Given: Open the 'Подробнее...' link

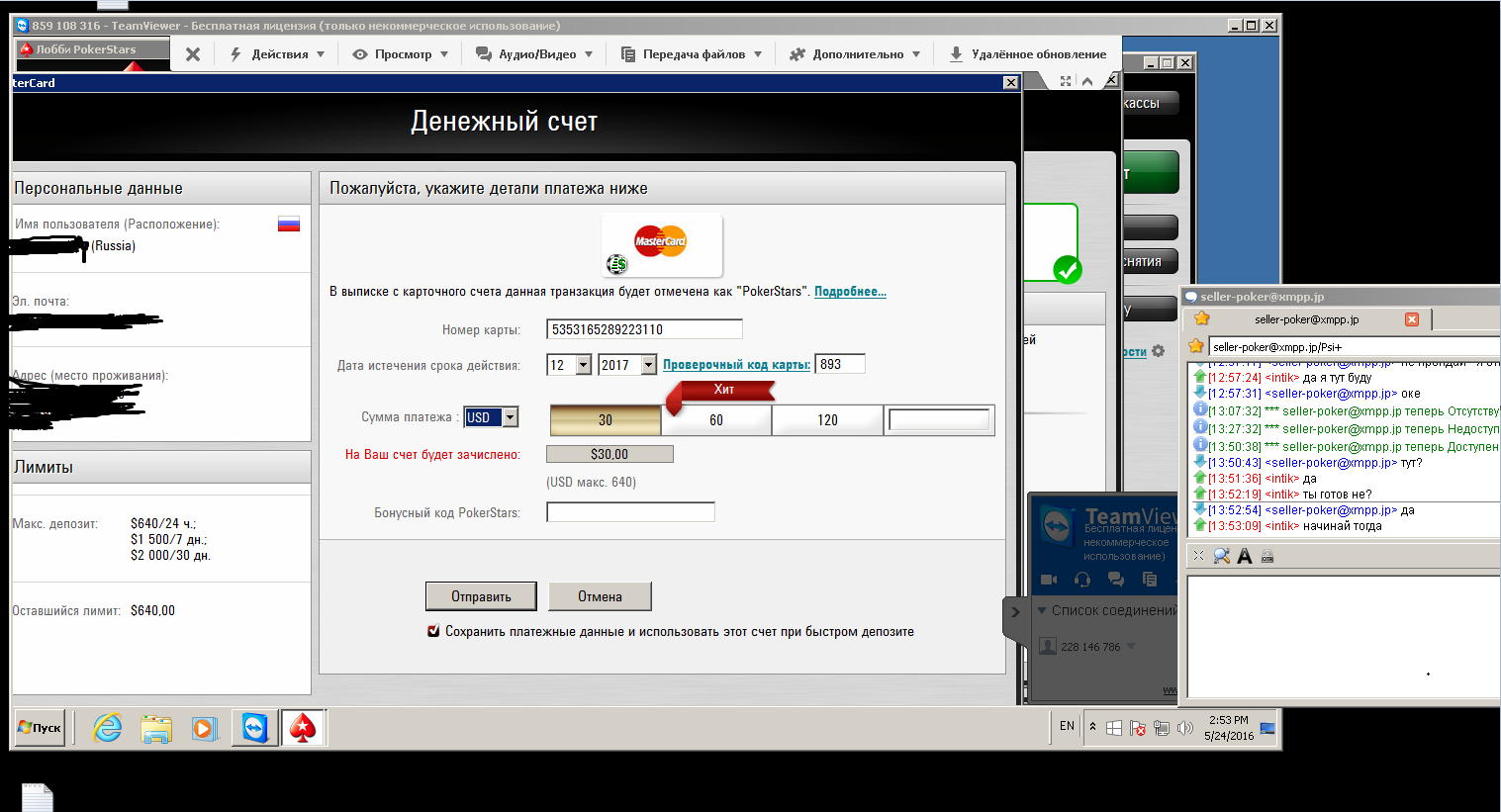Looking at the screenshot, I should [x=850, y=292].
